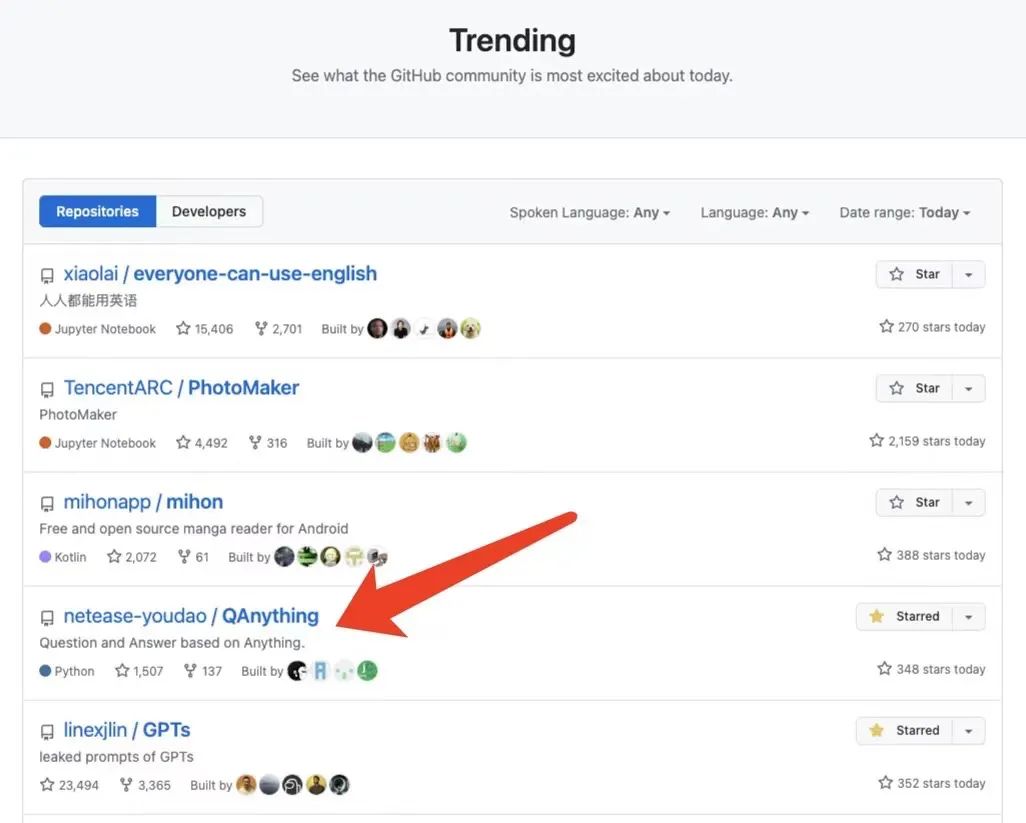Viewport: 1026px width, 823px height.
Task: Open netease-youdao / QAnything repository link
Action: tap(191, 616)
